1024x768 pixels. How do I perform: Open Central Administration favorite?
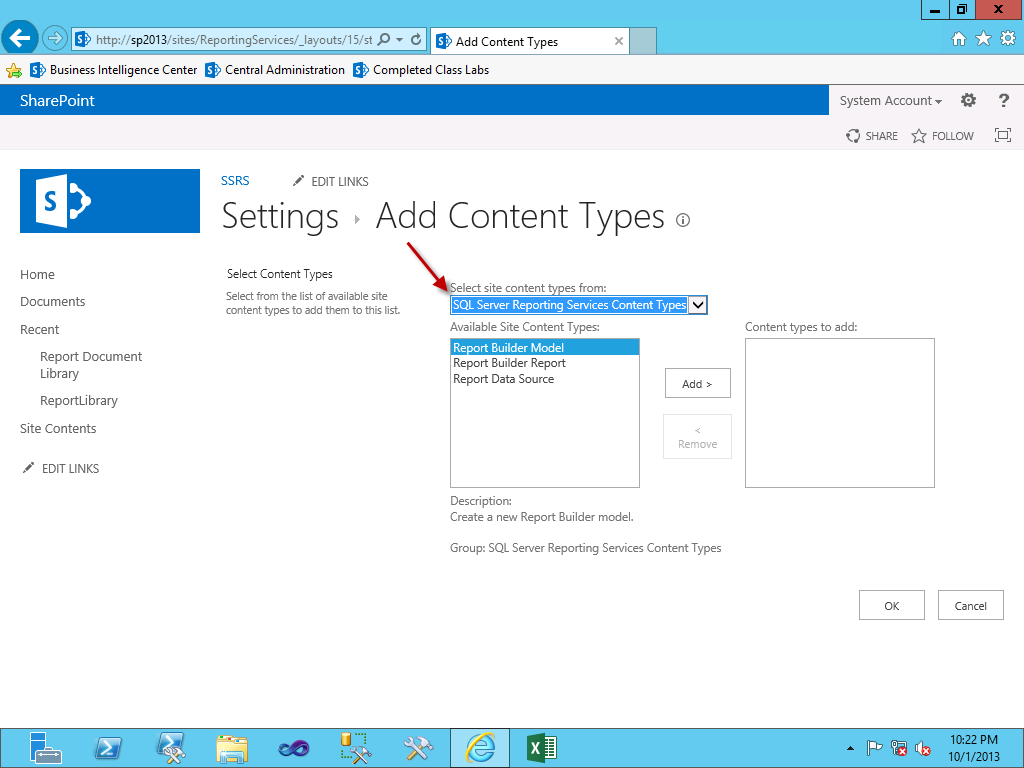(275, 70)
